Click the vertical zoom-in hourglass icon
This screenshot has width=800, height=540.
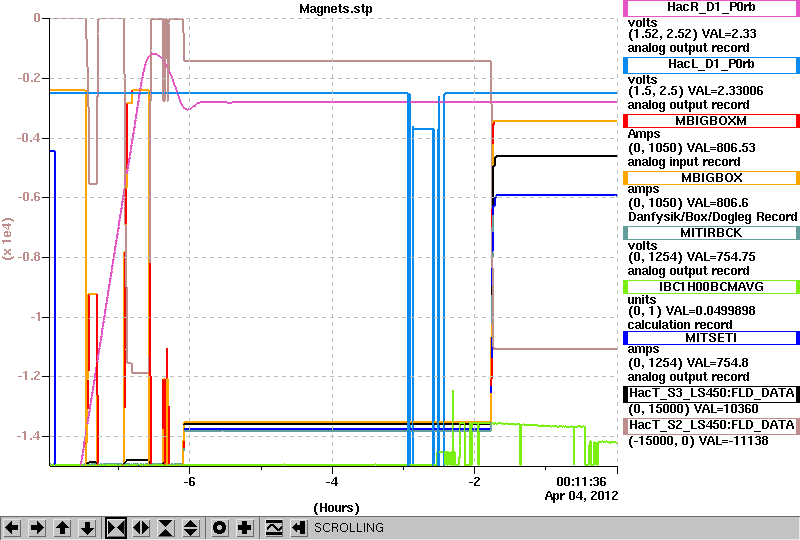click(x=166, y=528)
